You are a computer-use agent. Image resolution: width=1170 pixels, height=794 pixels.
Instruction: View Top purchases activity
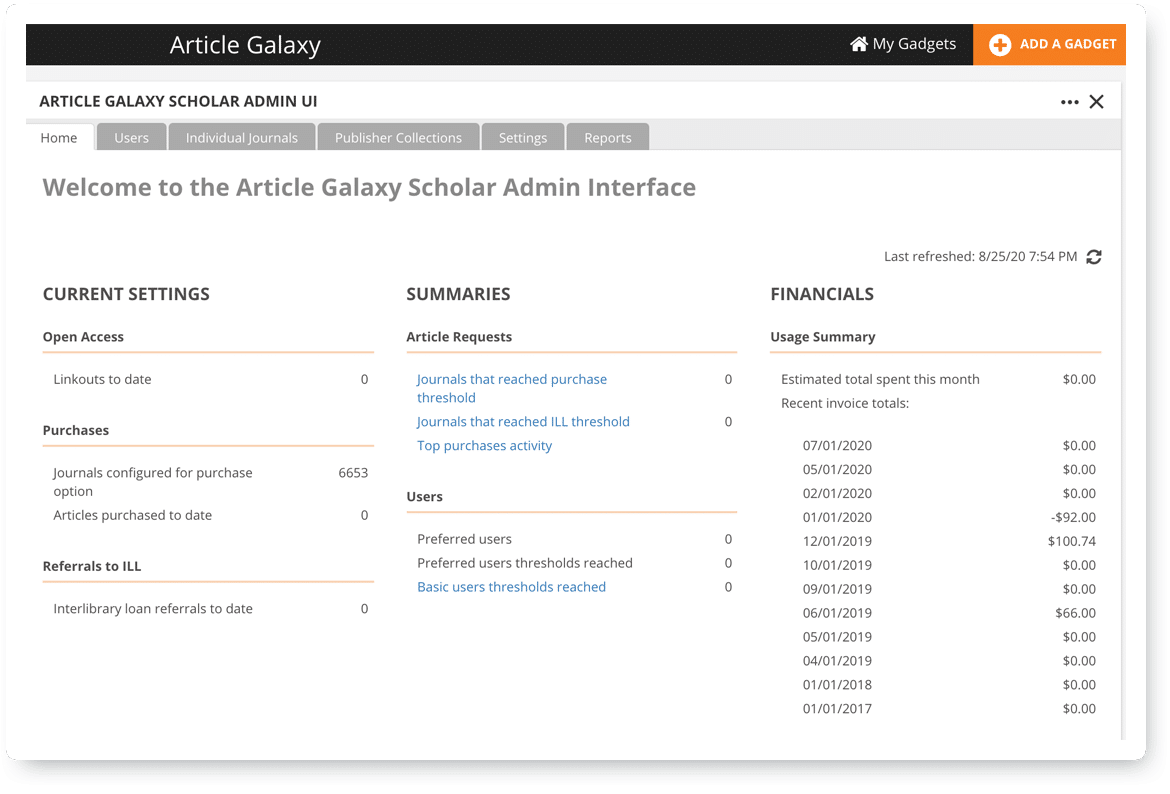(x=484, y=446)
